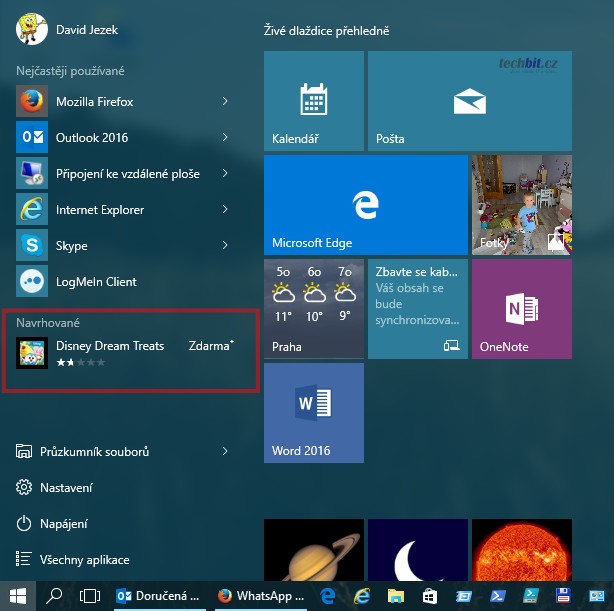The image size is (614, 611).
Task: Click the 'Nejčastěji používané' heading
Action: tap(70, 71)
